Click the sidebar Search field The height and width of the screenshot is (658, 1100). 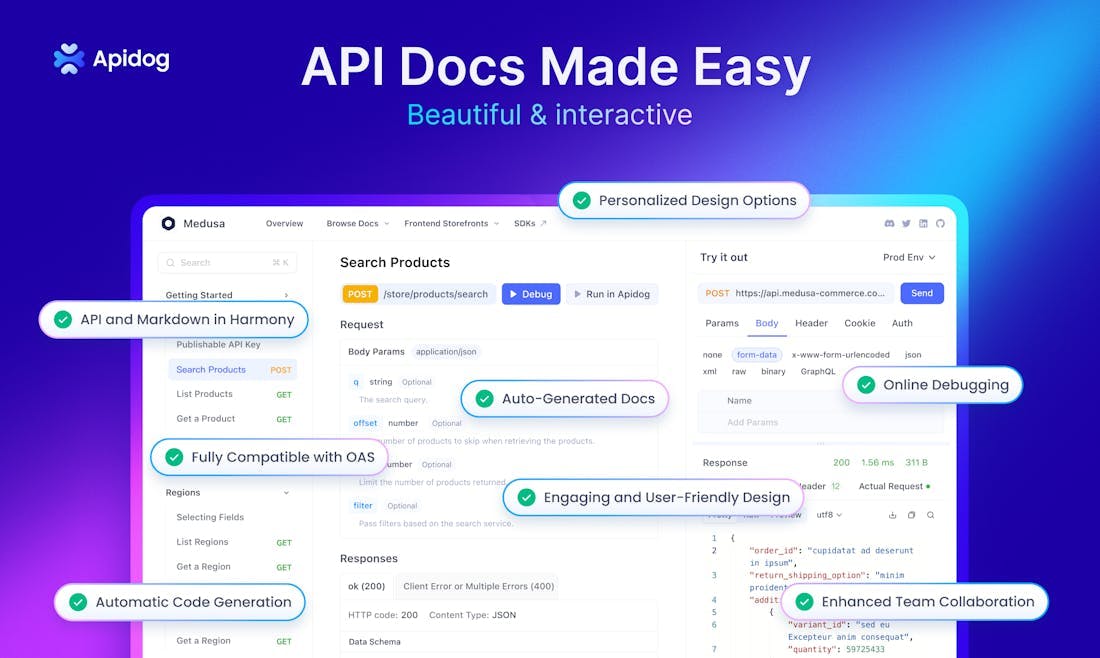pyautogui.click(x=226, y=263)
